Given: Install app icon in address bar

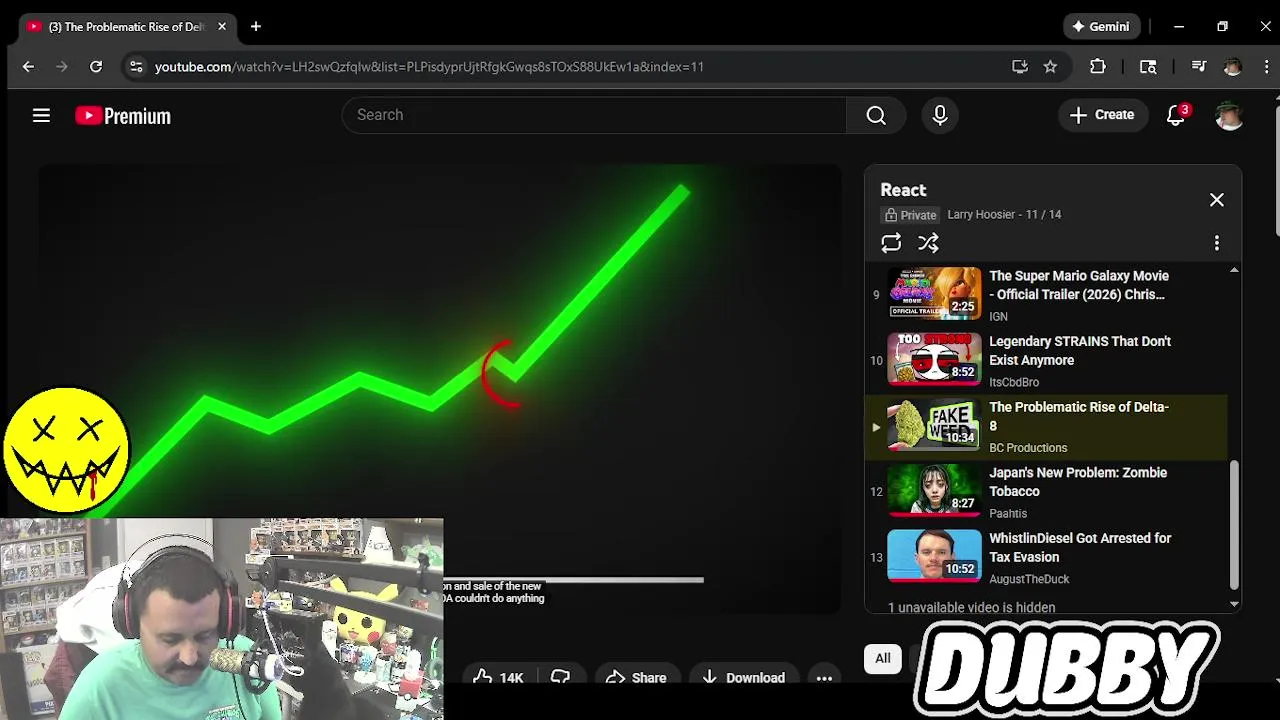Looking at the screenshot, I should pos(1020,67).
